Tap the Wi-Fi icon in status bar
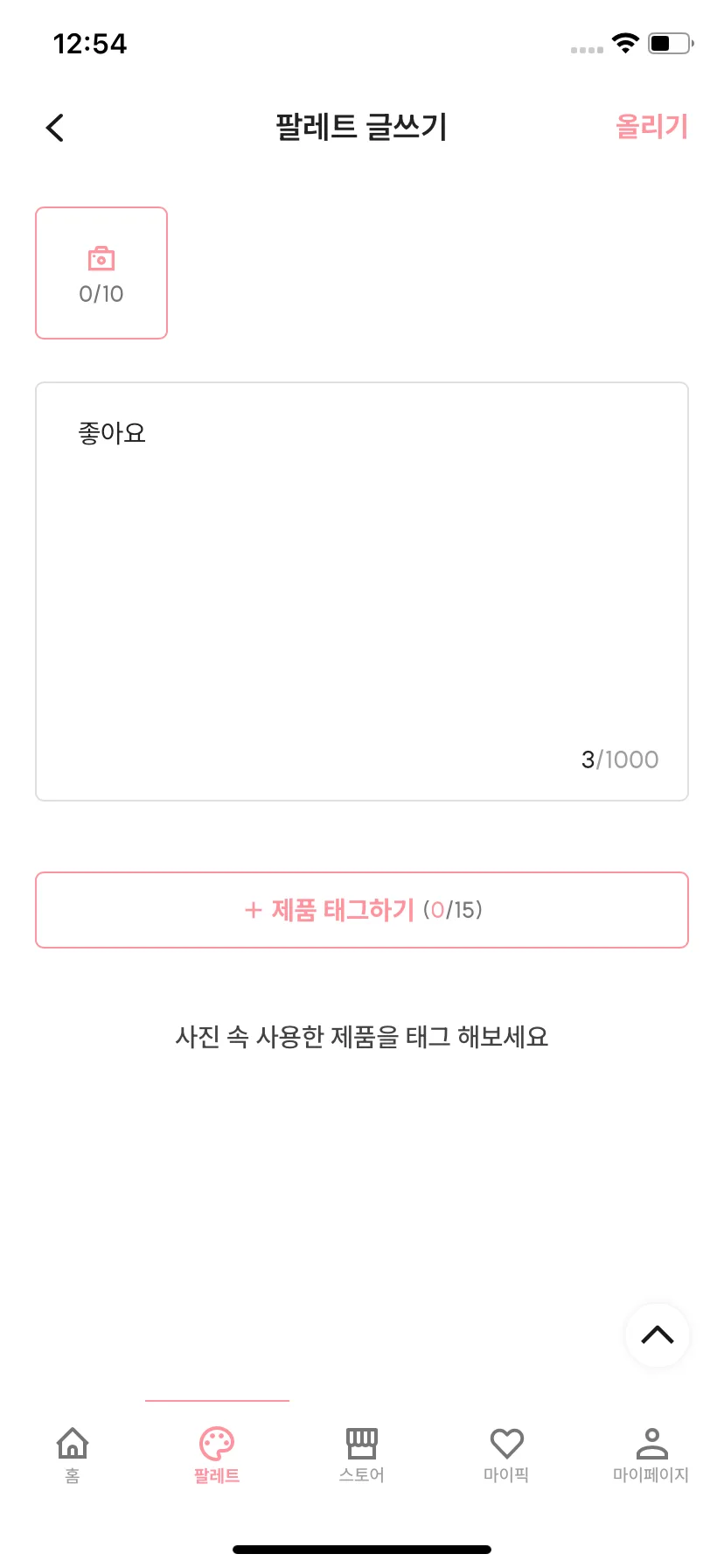The width and height of the screenshot is (724, 1568). (x=626, y=43)
